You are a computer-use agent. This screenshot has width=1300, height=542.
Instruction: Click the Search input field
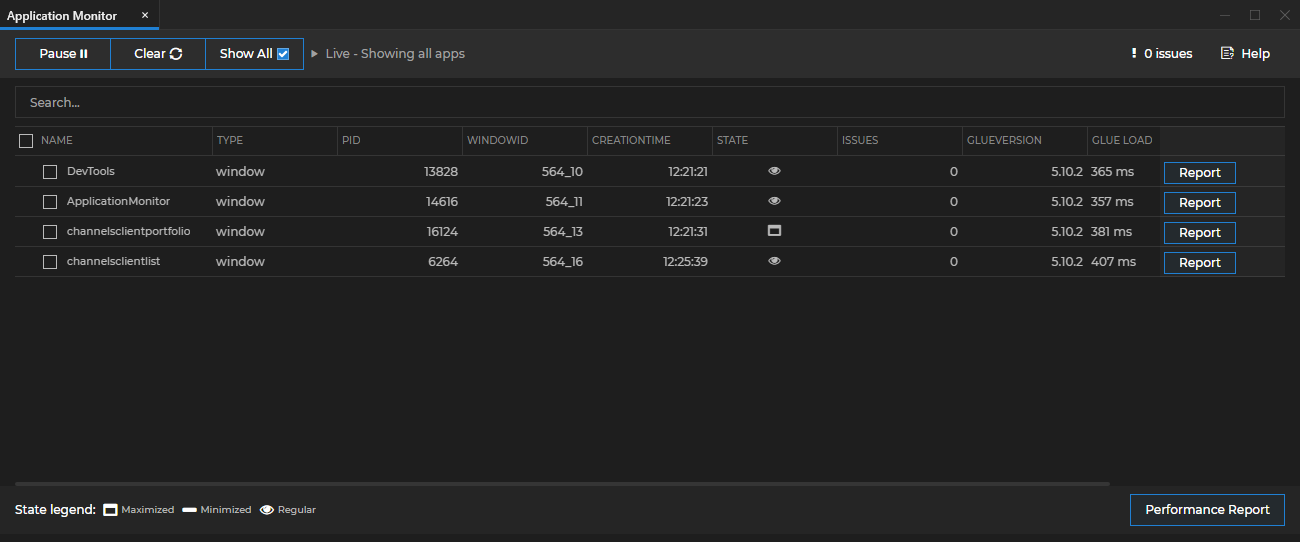(x=650, y=102)
